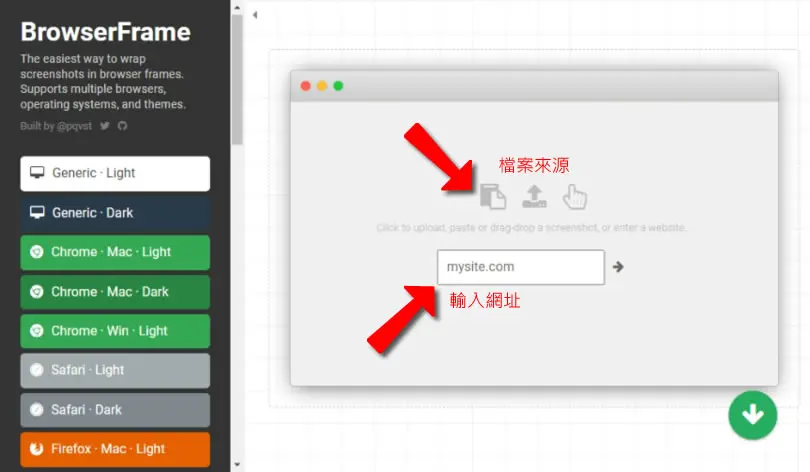Click the paste-from-clipboard icon
Viewport: 810px width, 472px height.
pos(493,196)
